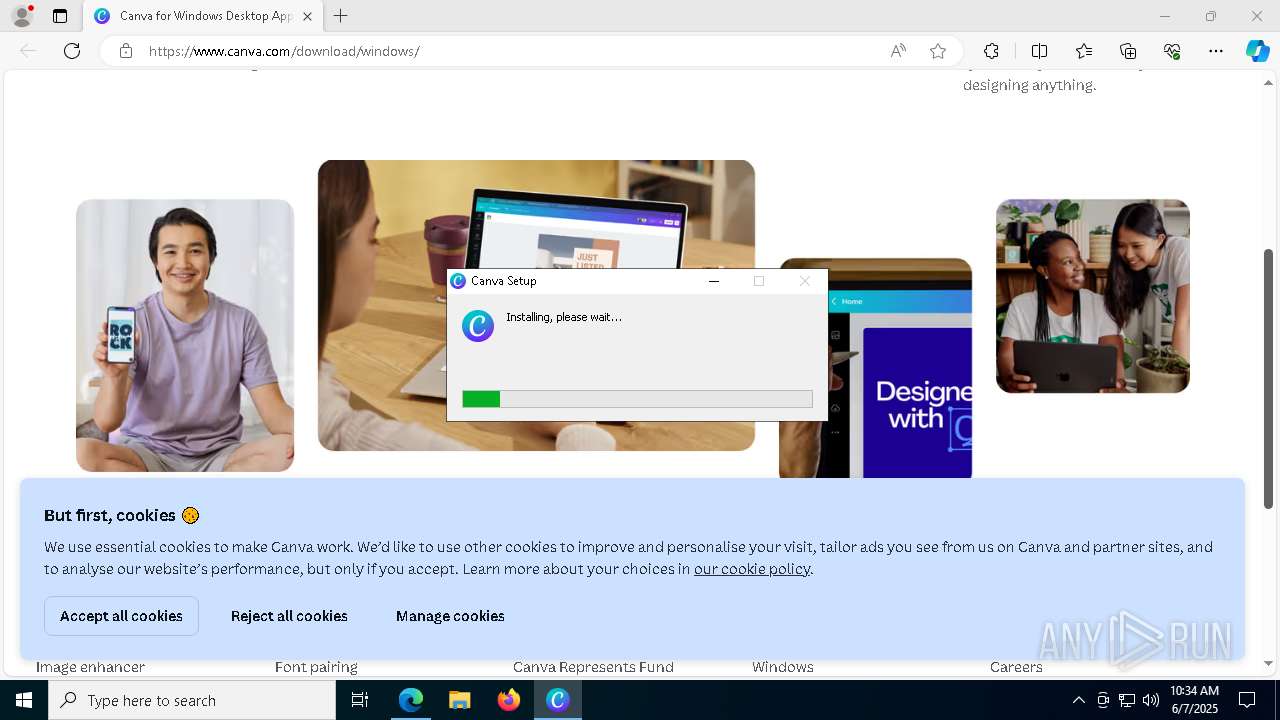Open File Explorer from the taskbar
Viewport: 1280px width, 720px height.
pos(460,700)
